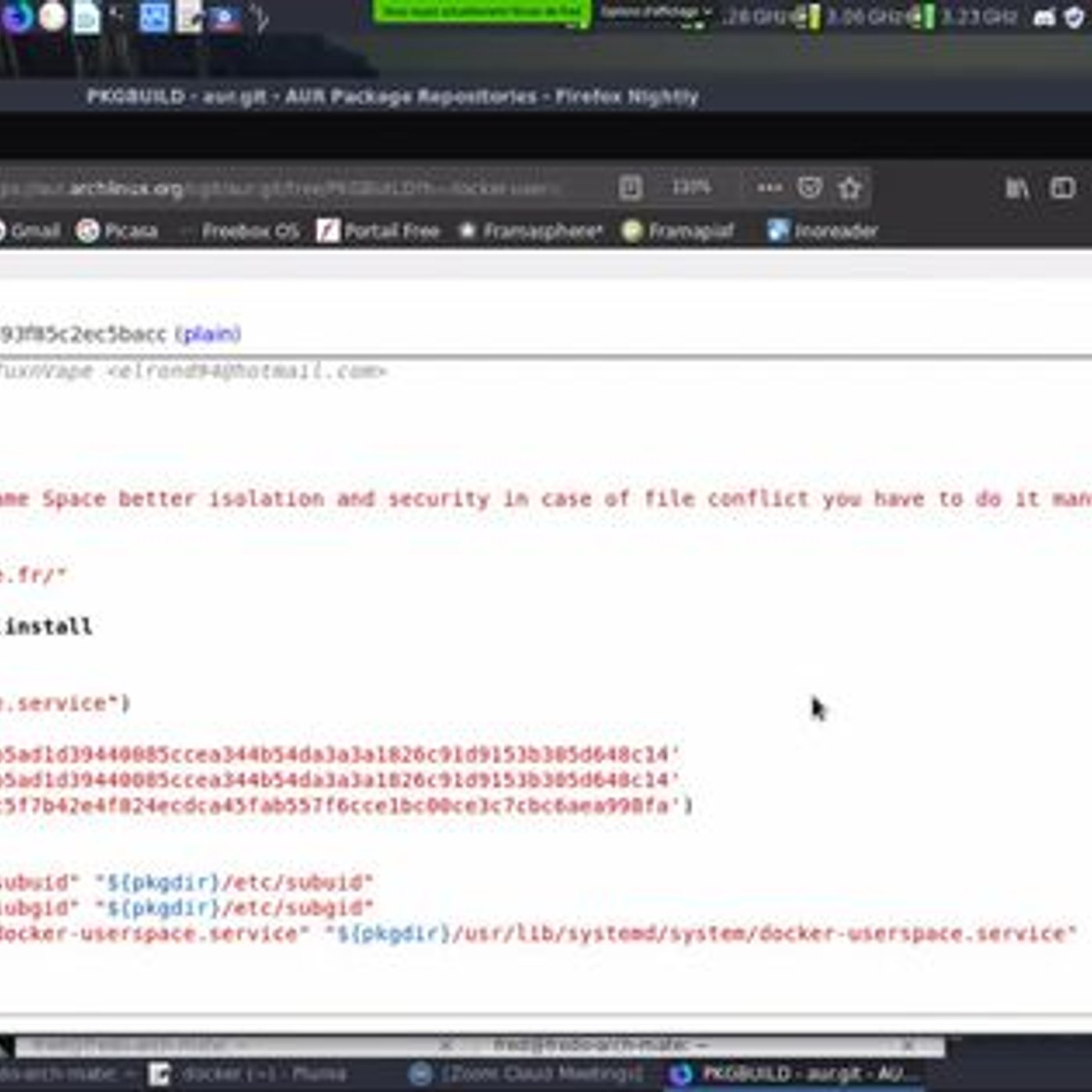Click the green Zoom sharing notification banner
This screenshot has width=1092, height=1092.
click(482, 11)
